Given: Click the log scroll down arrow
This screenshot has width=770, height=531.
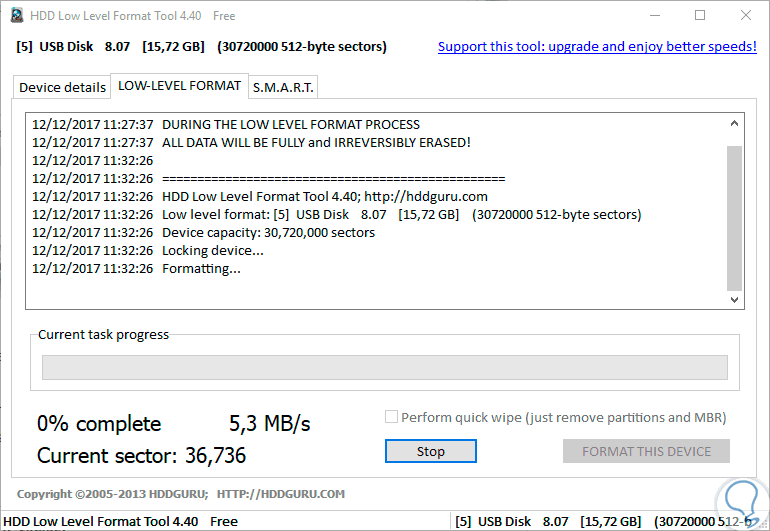Looking at the screenshot, I should tap(735, 299).
